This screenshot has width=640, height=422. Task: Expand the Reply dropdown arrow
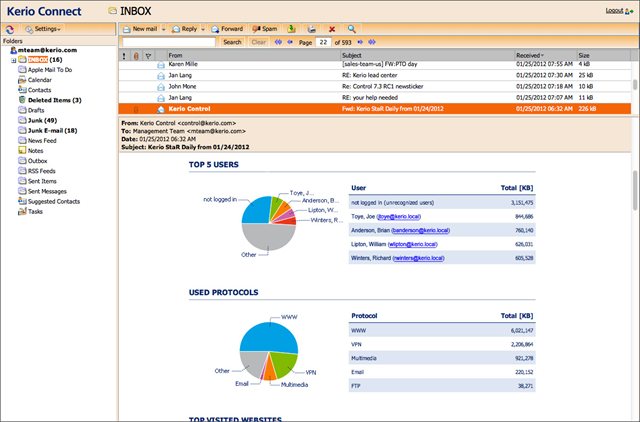click(203, 29)
